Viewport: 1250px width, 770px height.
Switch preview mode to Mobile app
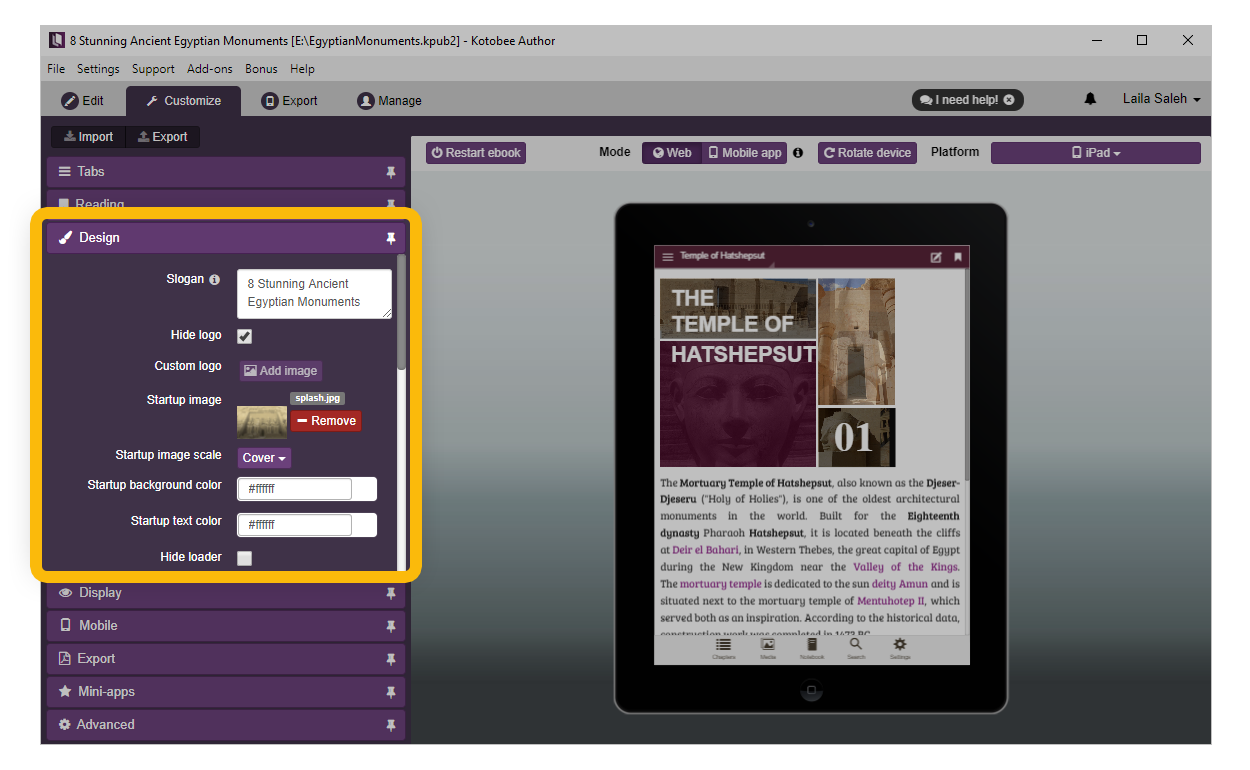(745, 153)
